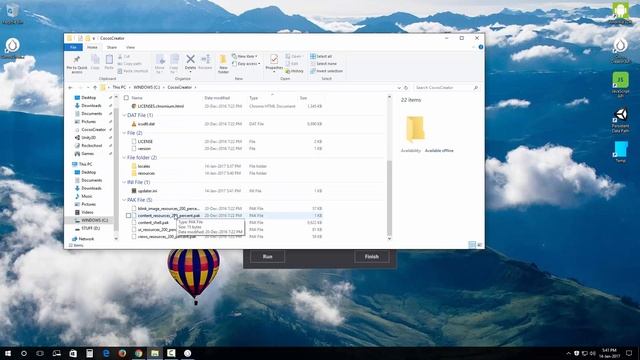Select Network in navigation pane
Screen dimensions: 640x360
pos(83,239)
